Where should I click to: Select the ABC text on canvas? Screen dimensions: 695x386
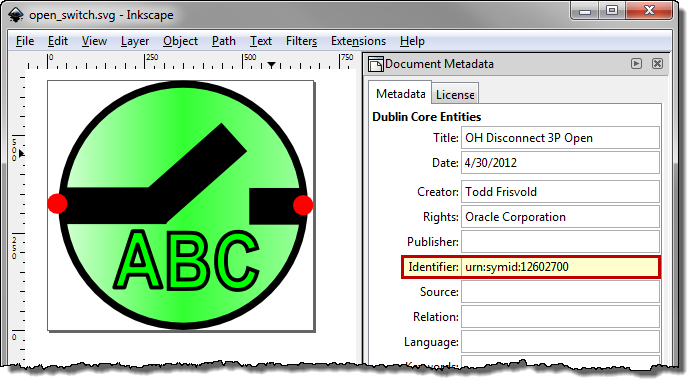coord(186,261)
